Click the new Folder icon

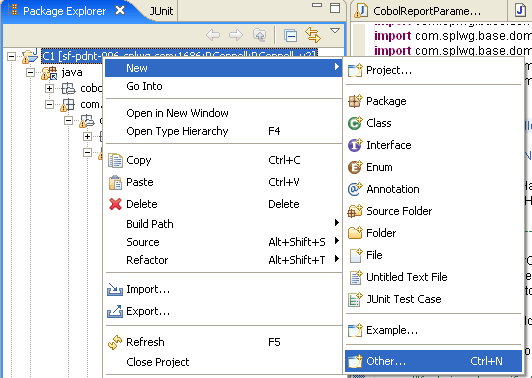point(355,233)
